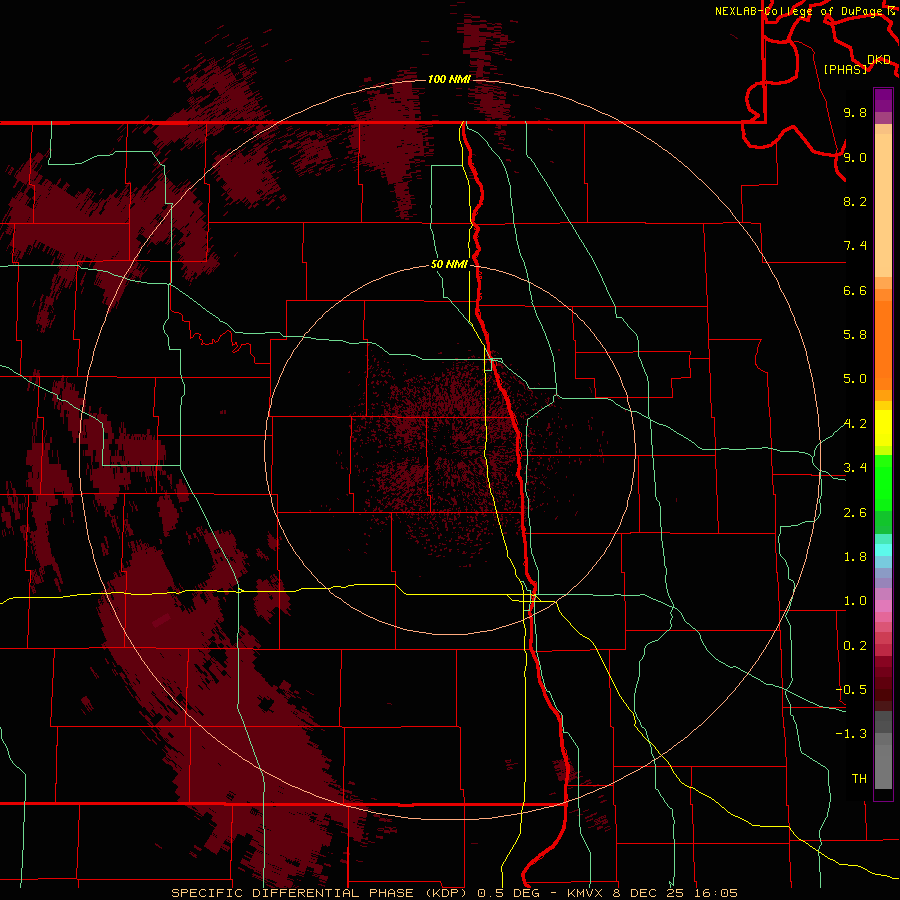Image resolution: width=900 pixels, height=900 pixels.
Task: Click the 1.8 legend value
Action: pyautogui.click(x=855, y=557)
